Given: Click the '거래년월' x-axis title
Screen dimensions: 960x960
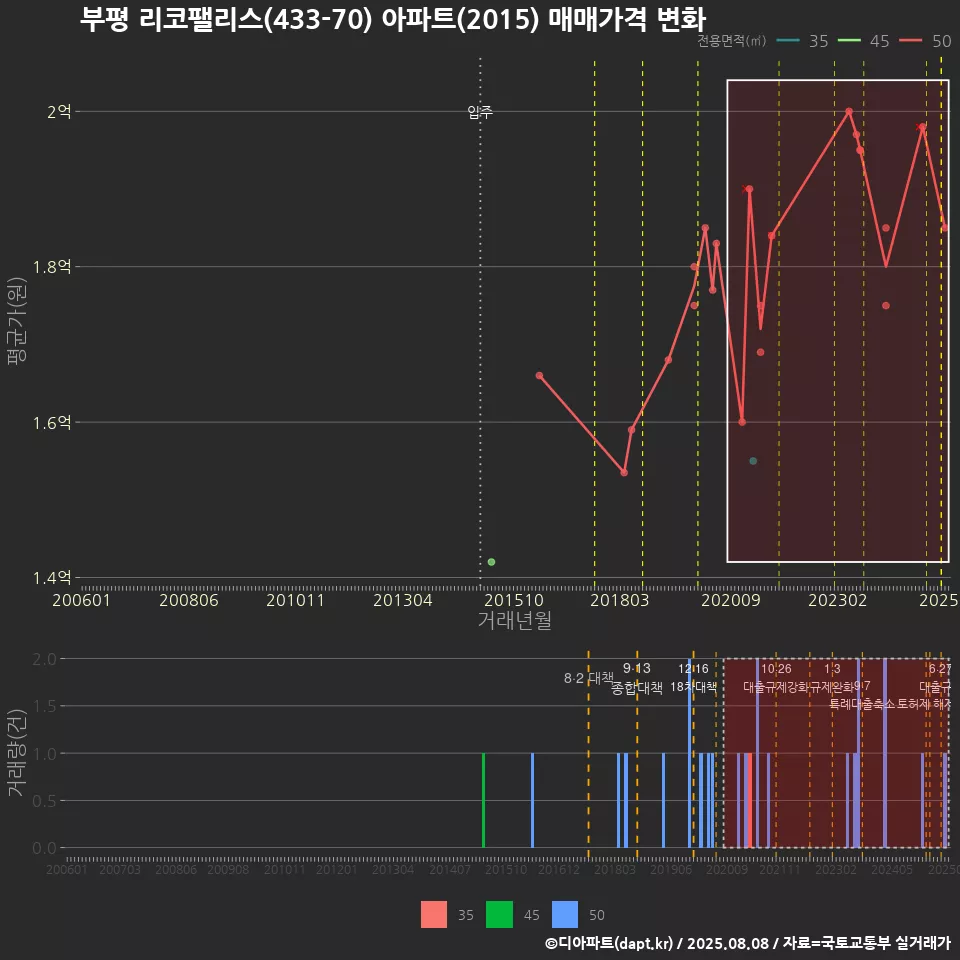Looking at the screenshot, I should (x=514, y=620).
